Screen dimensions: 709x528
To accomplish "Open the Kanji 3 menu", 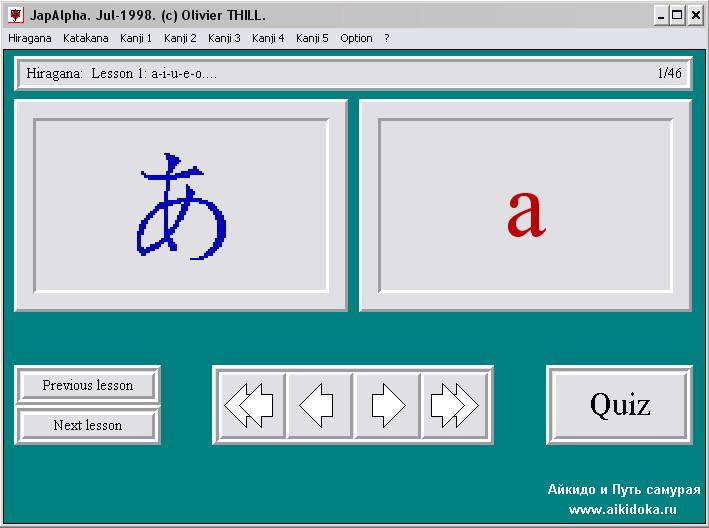I will 224,38.
